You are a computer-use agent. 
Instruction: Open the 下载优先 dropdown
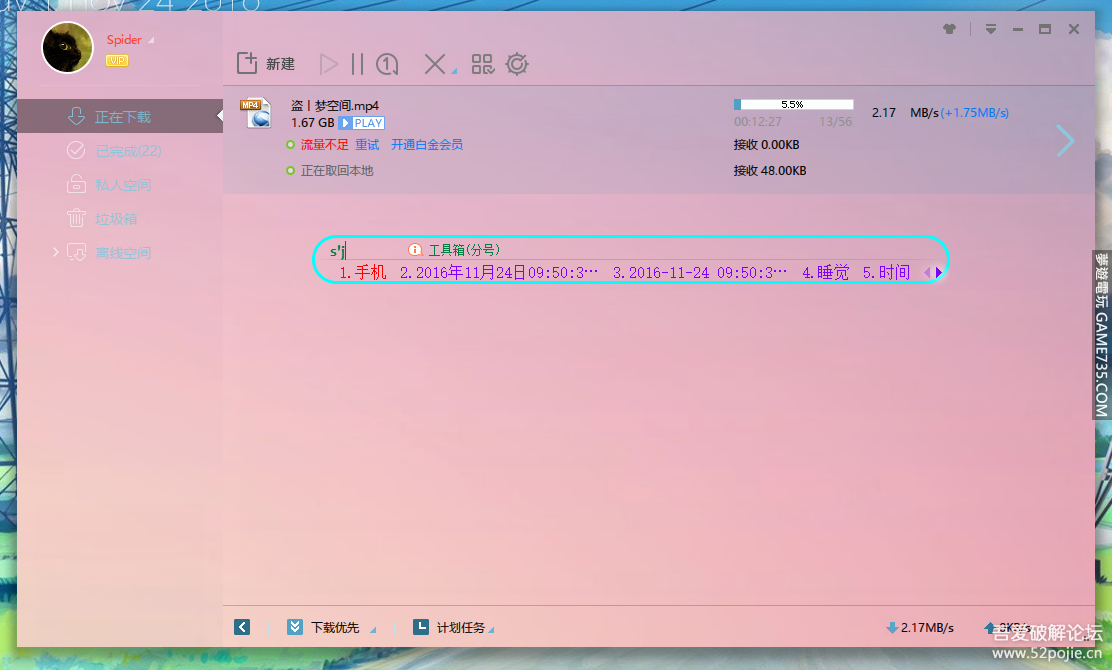tap(373, 630)
